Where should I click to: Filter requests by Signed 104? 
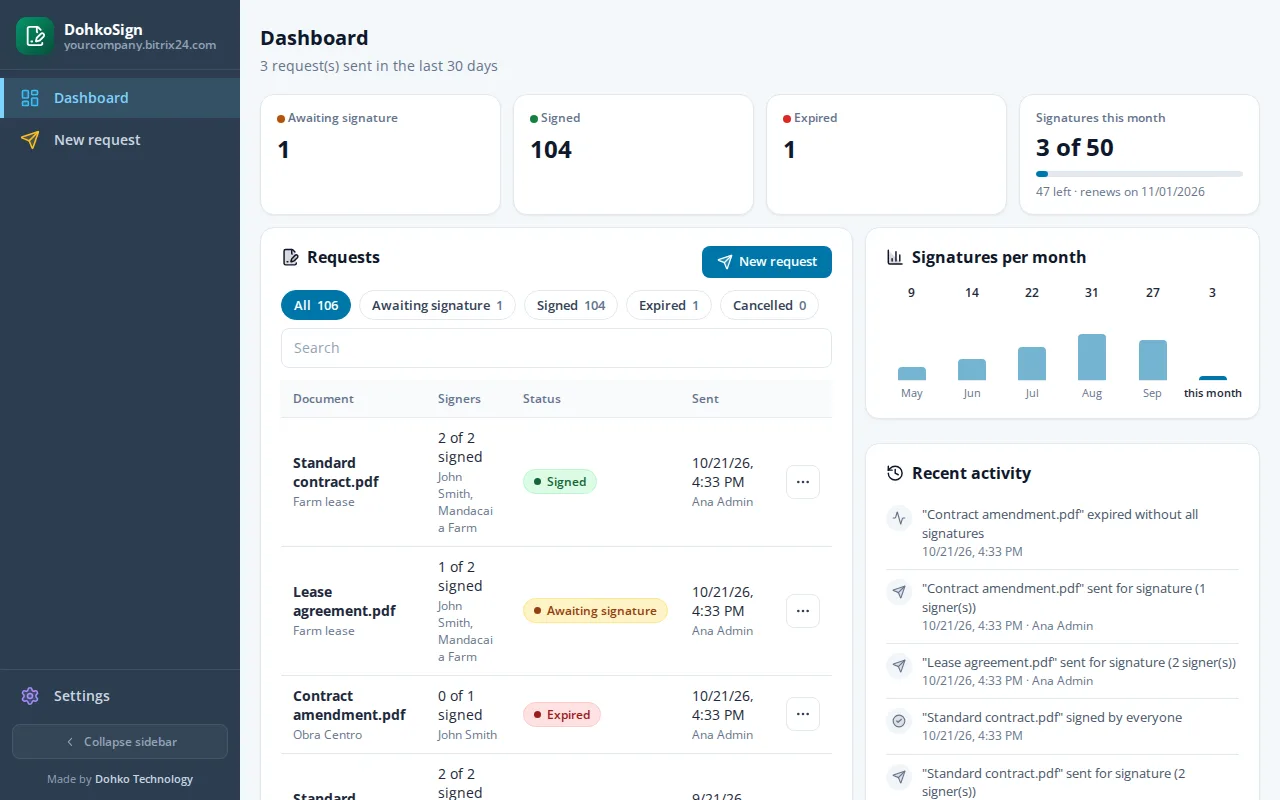571,305
